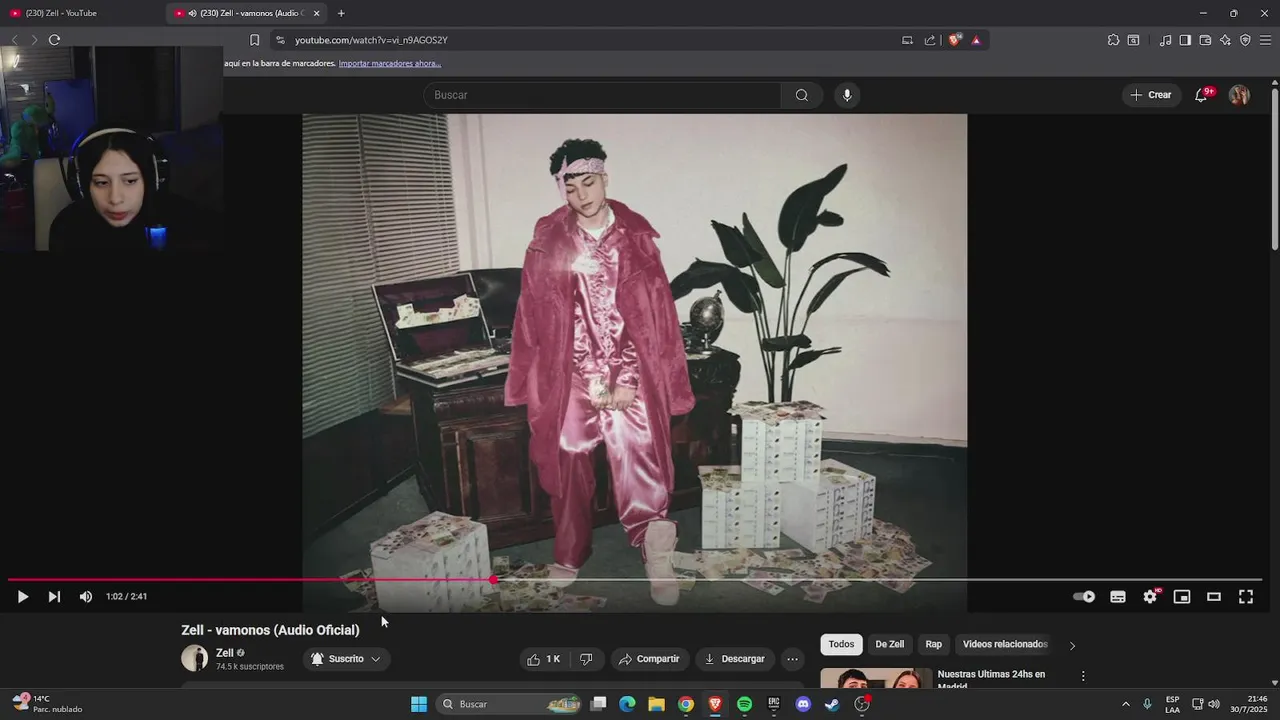Viewport: 1280px width, 720px height.
Task: Toggle the autoplay switch in player
Action: [1084, 597]
